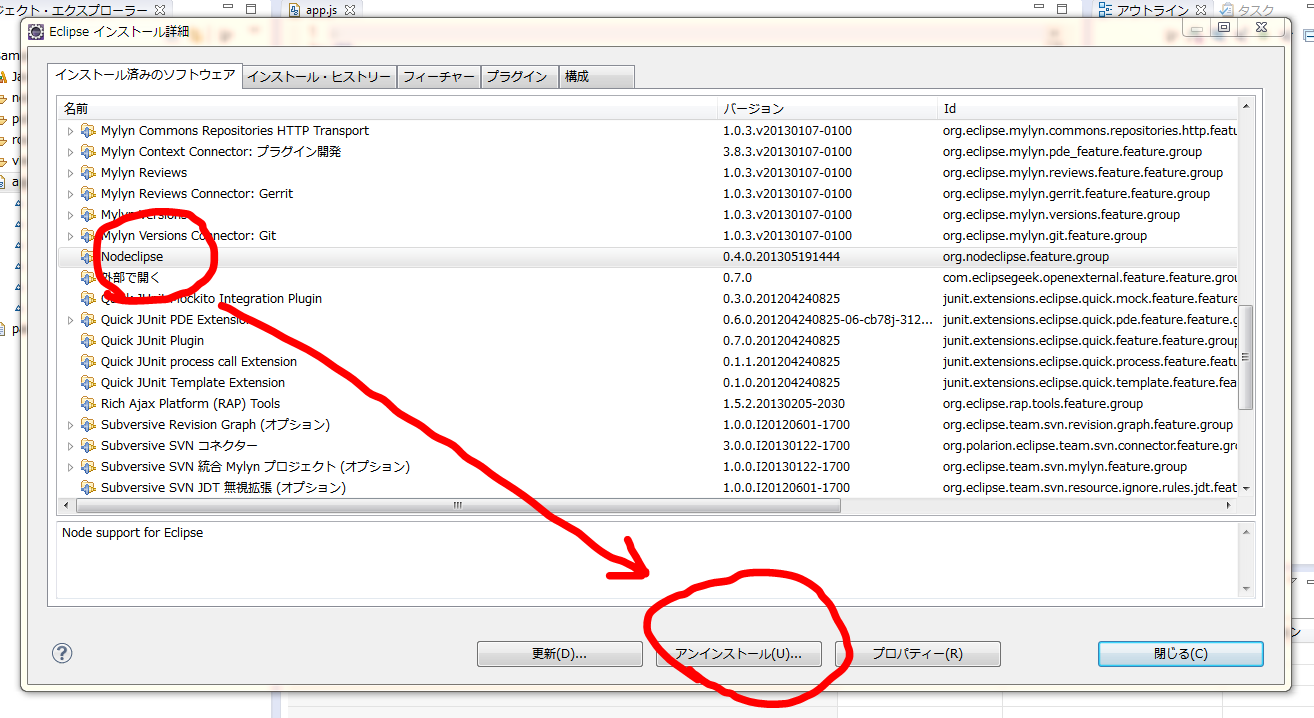The width and height of the screenshot is (1314, 718).
Task: Select Subversive SVN JDT 無視拡張 (オプション) row
Action: point(648,488)
